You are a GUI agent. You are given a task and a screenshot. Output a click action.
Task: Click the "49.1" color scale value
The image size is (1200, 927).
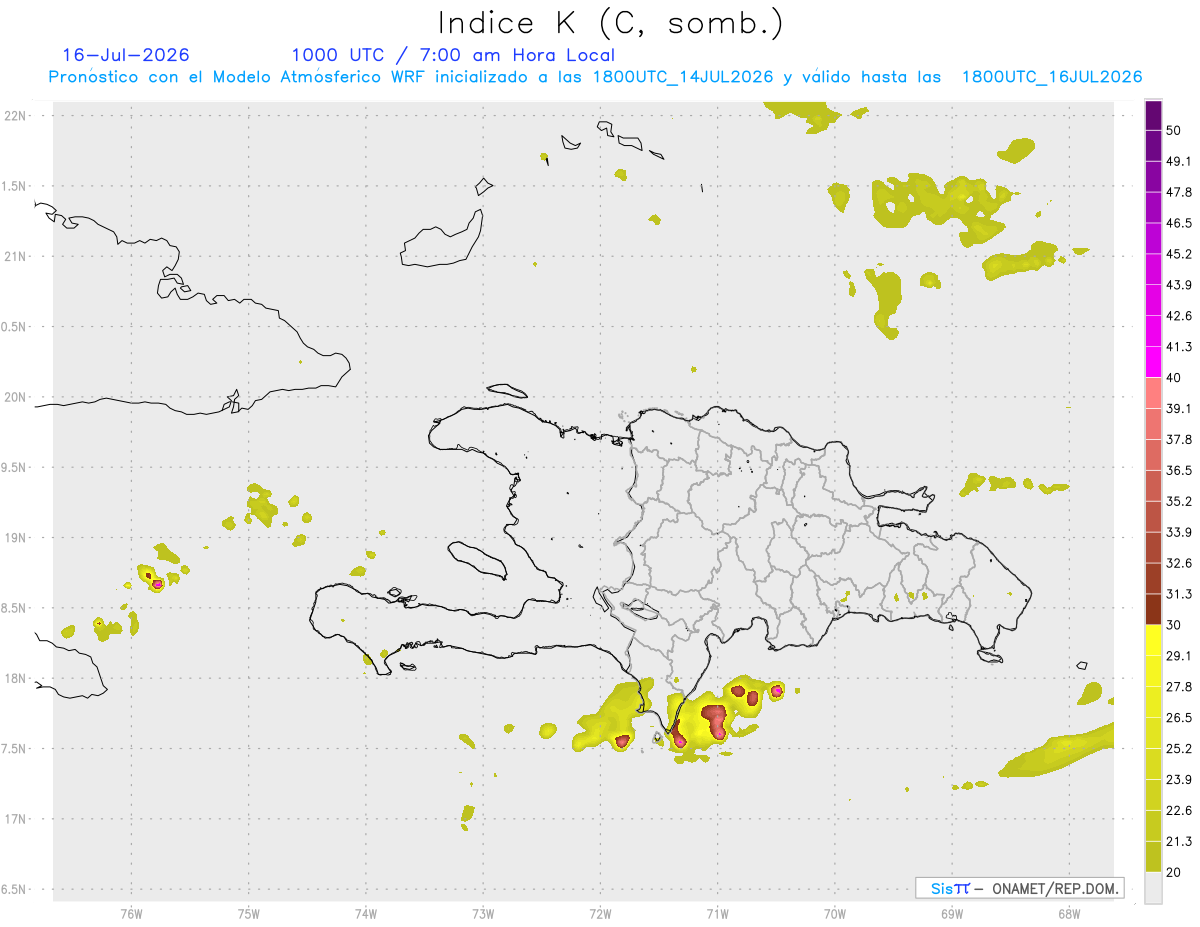point(1179,161)
